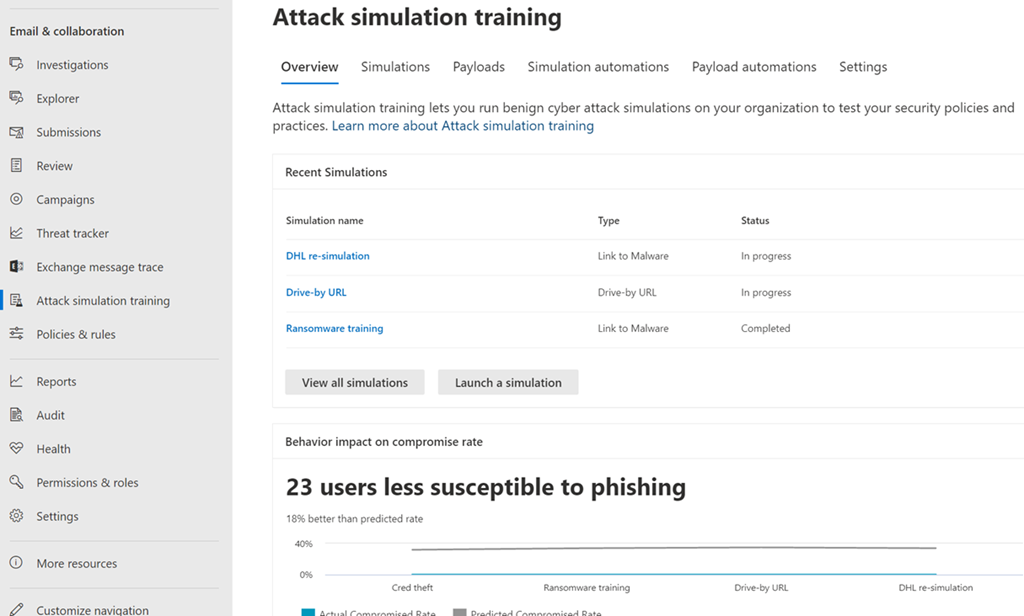The width and height of the screenshot is (1024, 616).
Task: Go to Simulation automations tab
Action: (598, 67)
